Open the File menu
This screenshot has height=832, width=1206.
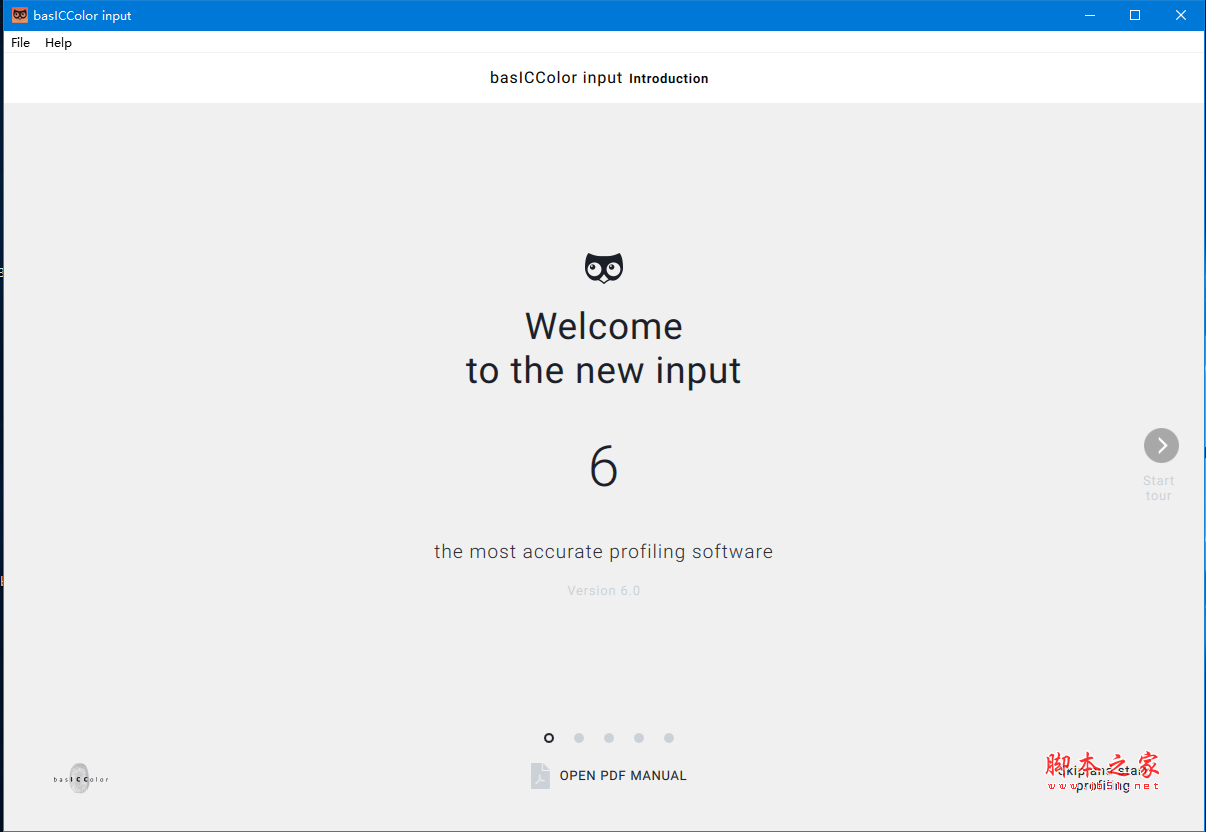click(x=21, y=43)
